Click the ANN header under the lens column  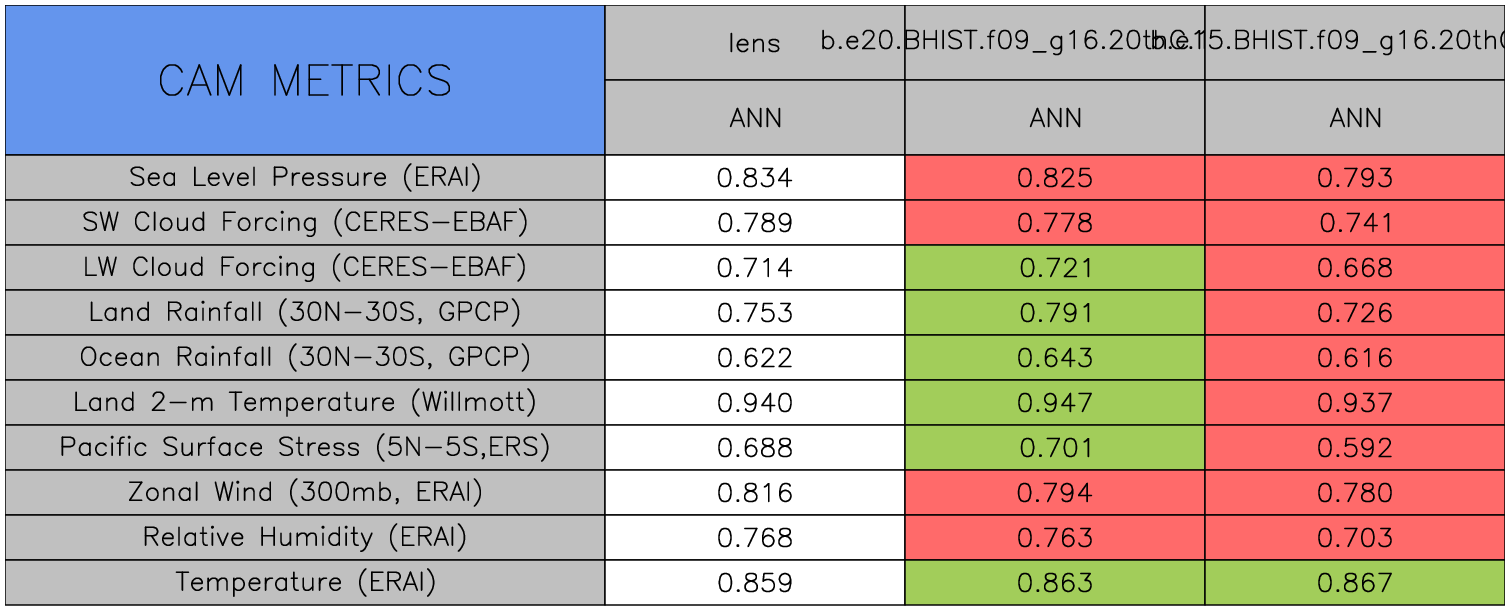(x=754, y=118)
